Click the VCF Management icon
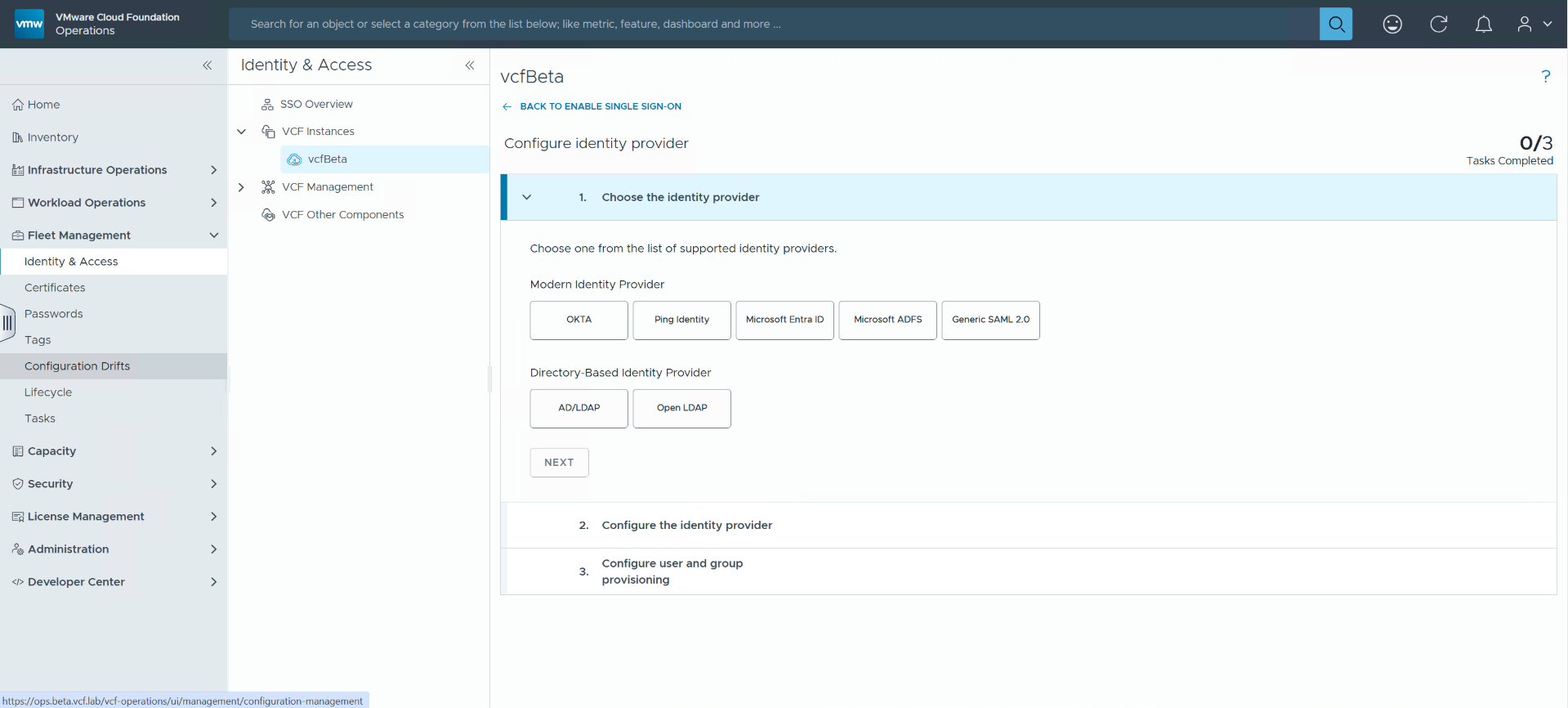 coord(268,187)
